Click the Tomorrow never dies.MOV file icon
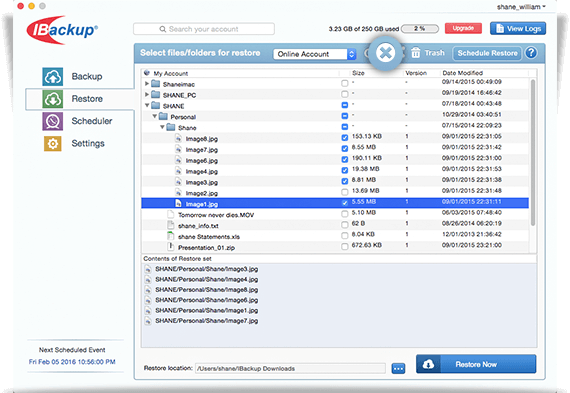 pos(170,214)
